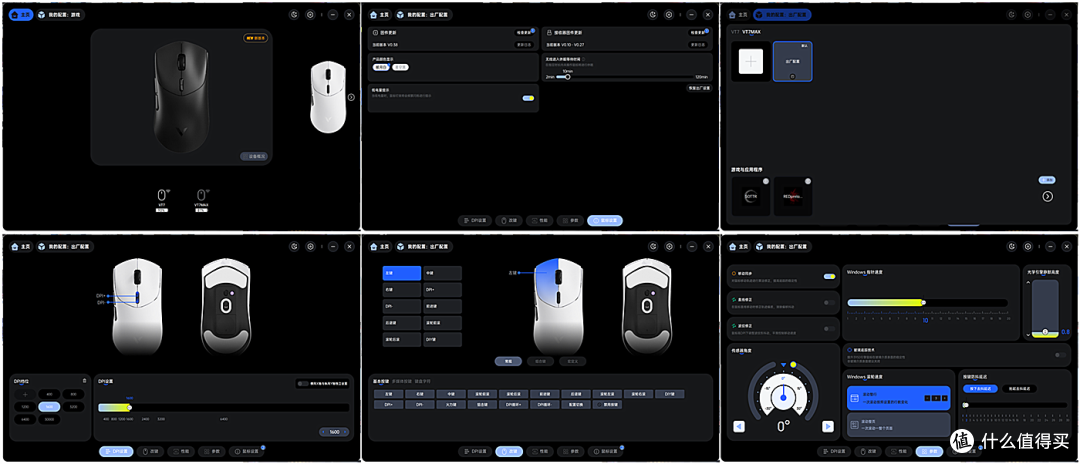Open REDprelauncher app icon in profile window

click(793, 196)
